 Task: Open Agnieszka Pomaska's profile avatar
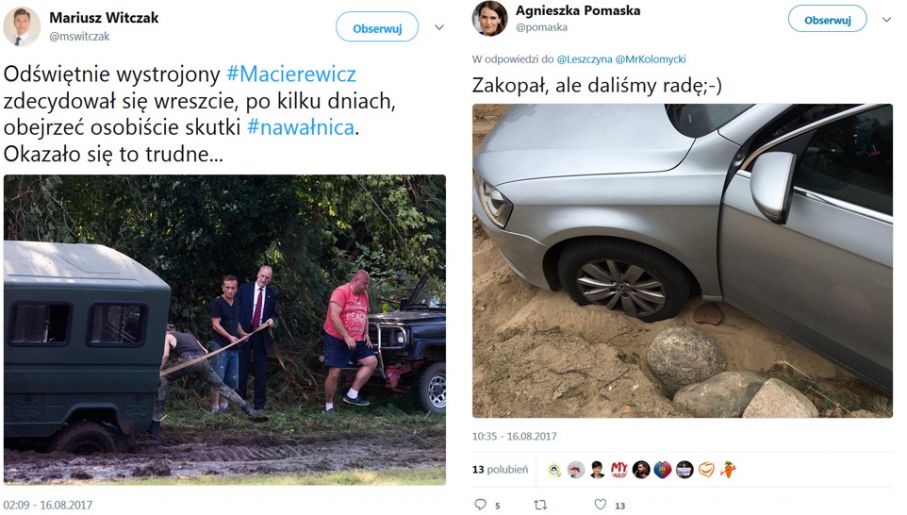click(490, 18)
